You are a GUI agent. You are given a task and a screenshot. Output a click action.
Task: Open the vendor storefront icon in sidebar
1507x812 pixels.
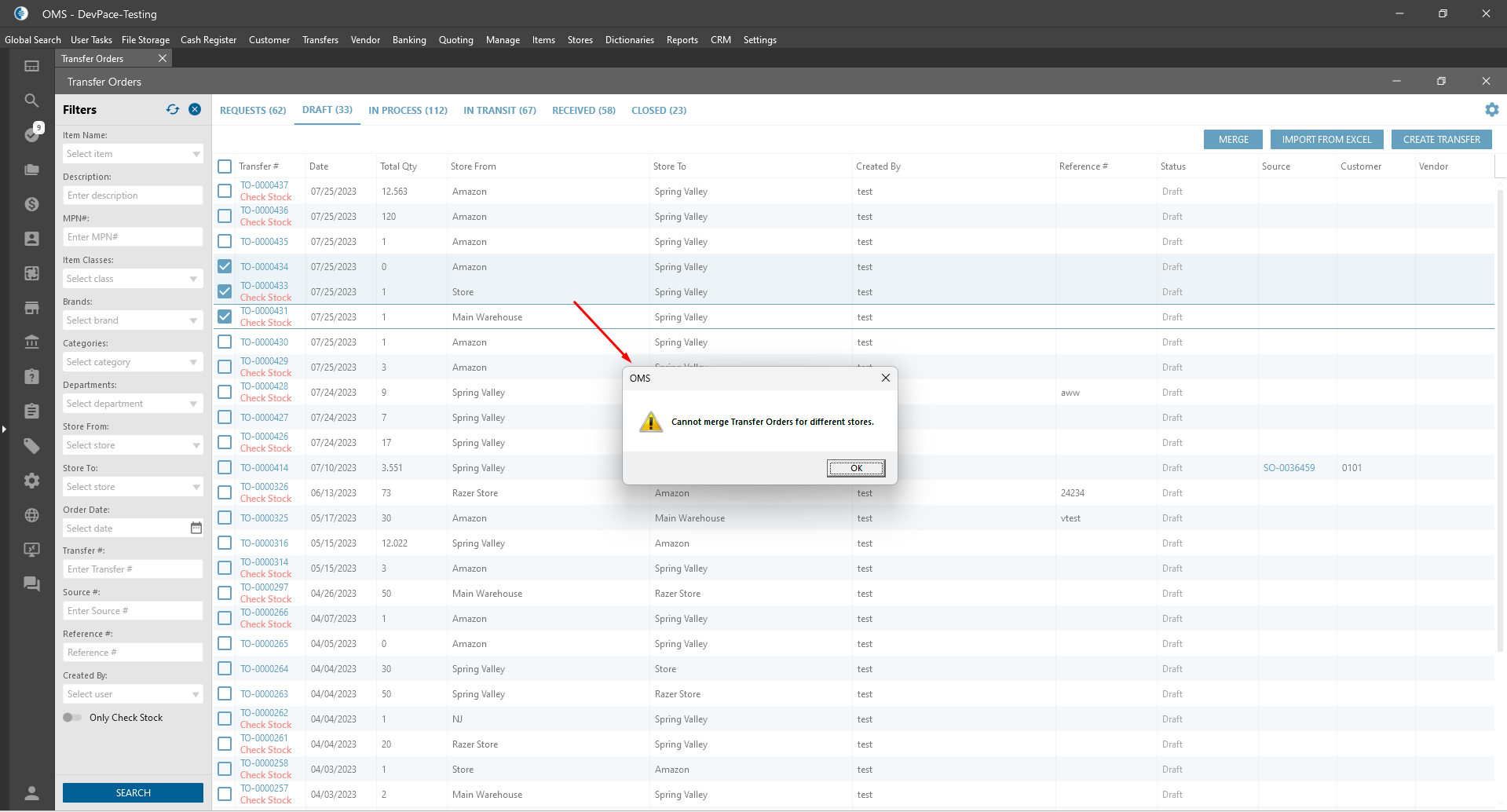pos(31,308)
